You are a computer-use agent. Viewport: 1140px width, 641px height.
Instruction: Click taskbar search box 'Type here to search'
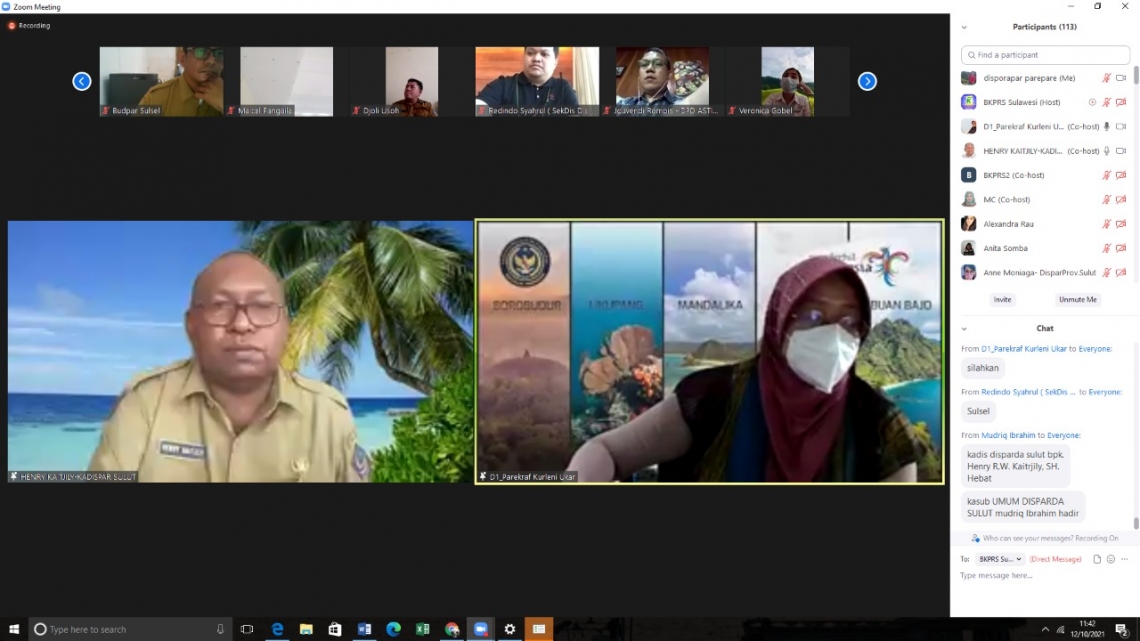[131, 629]
